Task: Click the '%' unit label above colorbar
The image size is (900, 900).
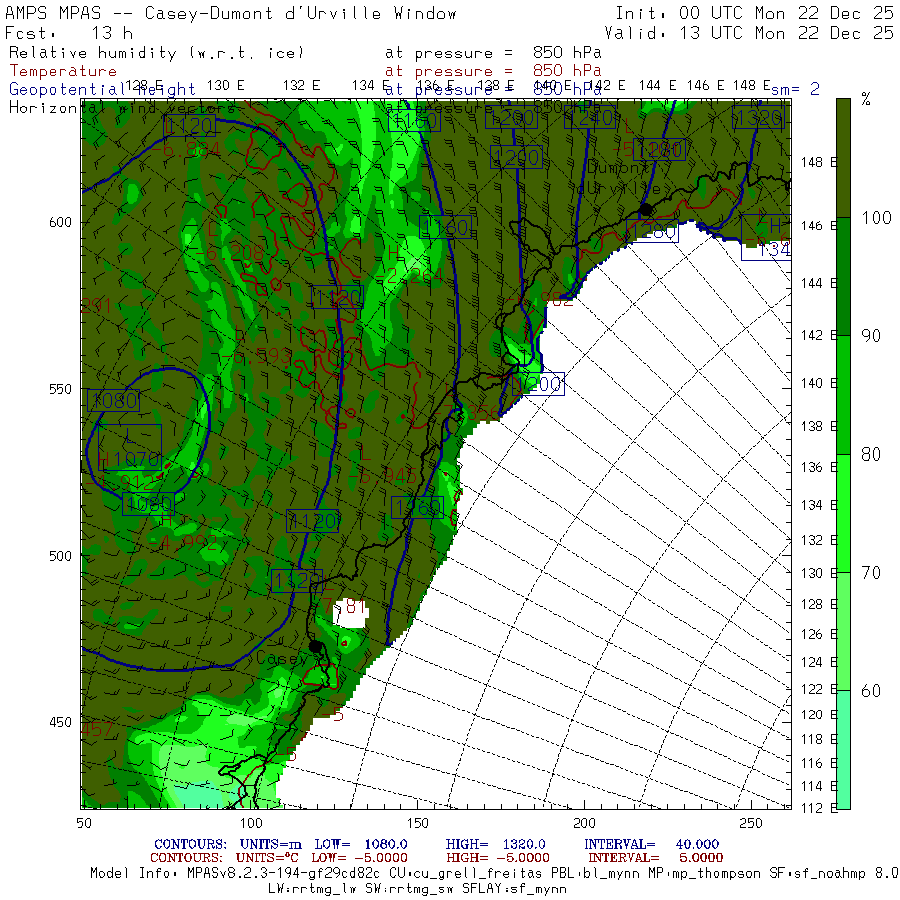Action: point(866,99)
